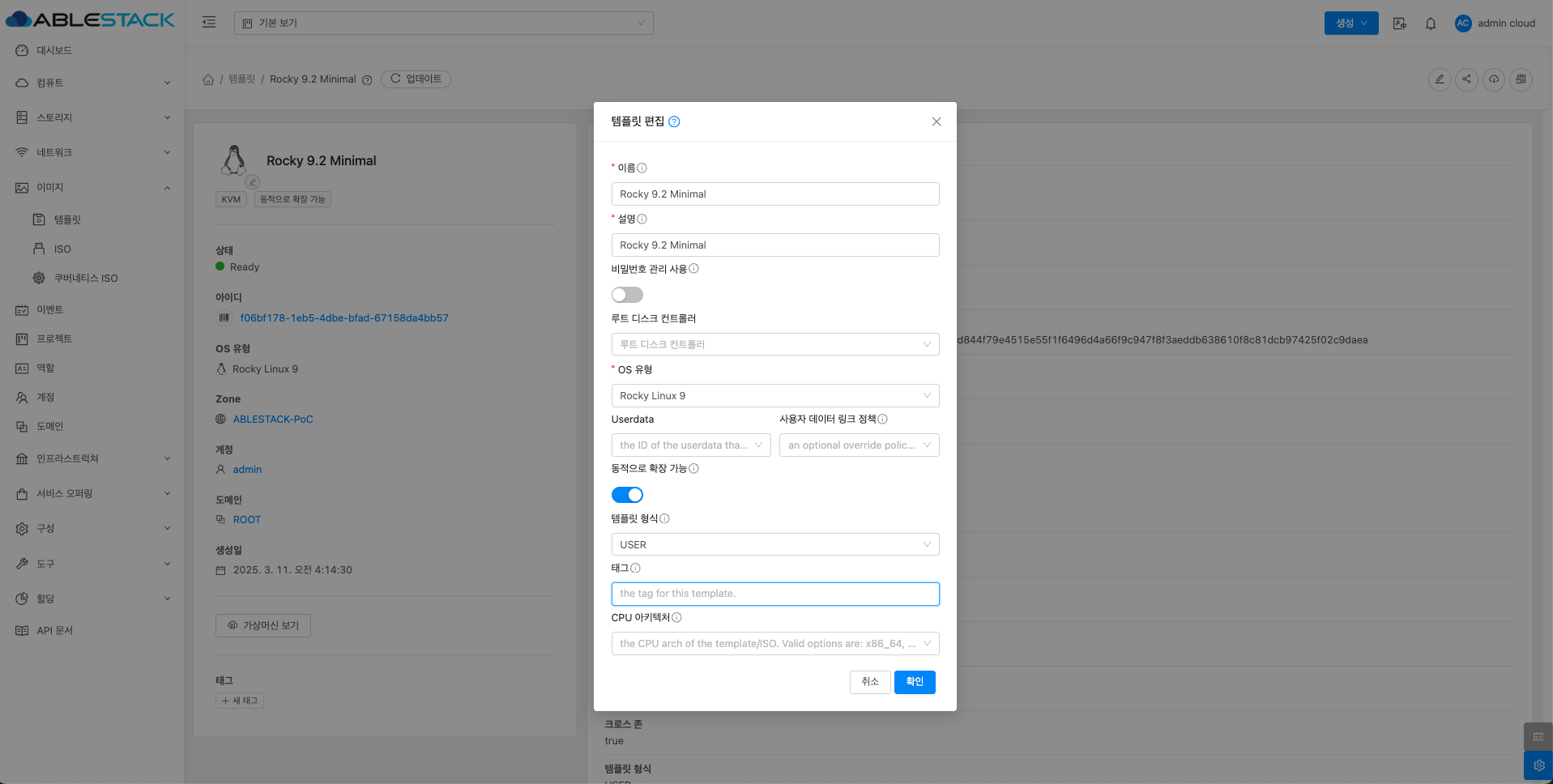Open the 사용자 데이터 링크 정책 dropdown
Image resolution: width=1553 pixels, height=784 pixels.
pyautogui.click(x=860, y=445)
